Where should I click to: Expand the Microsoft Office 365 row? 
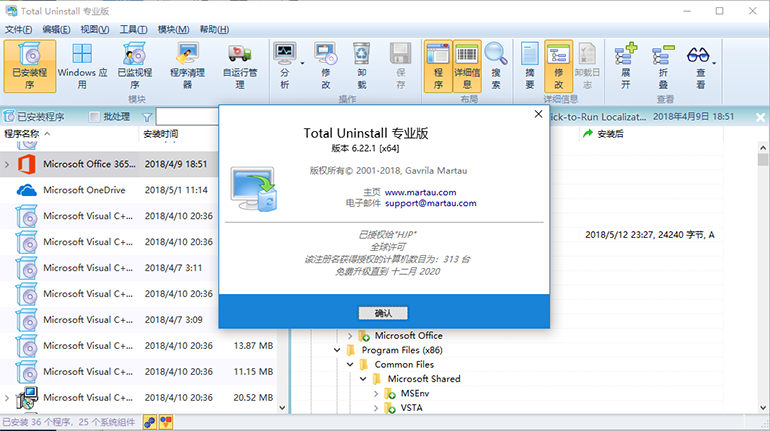tap(8, 164)
